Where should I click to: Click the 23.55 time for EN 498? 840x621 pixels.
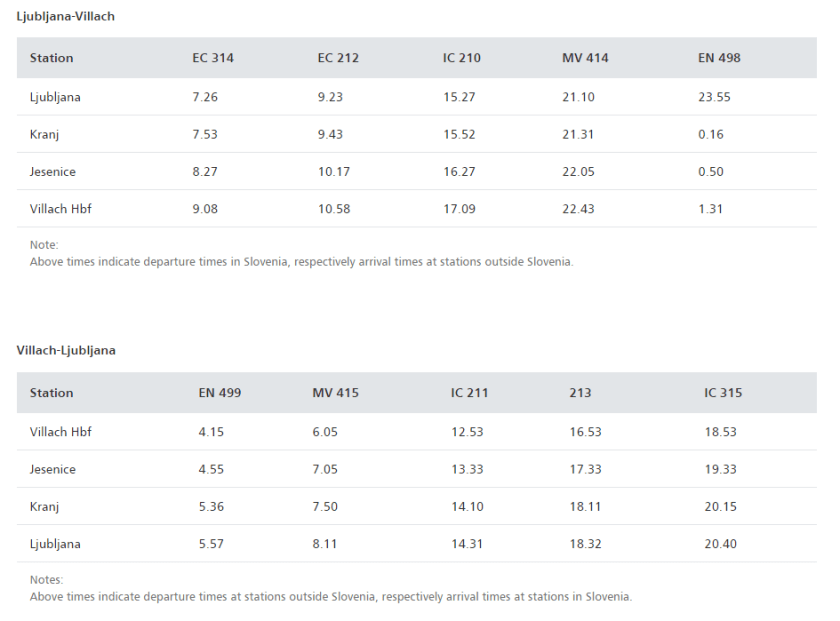pyautogui.click(x=714, y=97)
